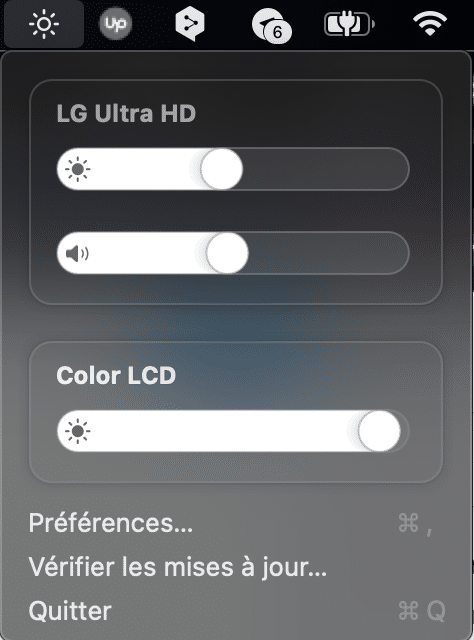Raise LG volume by clicking the unfilled track
Screen dimensions: 474x640
coord(329,253)
